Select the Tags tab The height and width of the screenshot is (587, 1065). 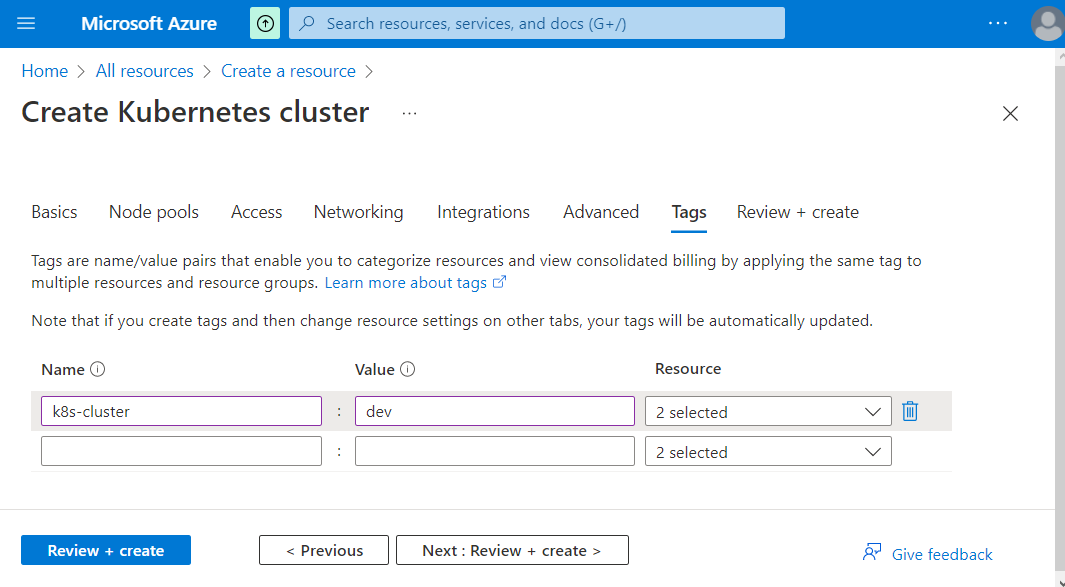(x=689, y=213)
